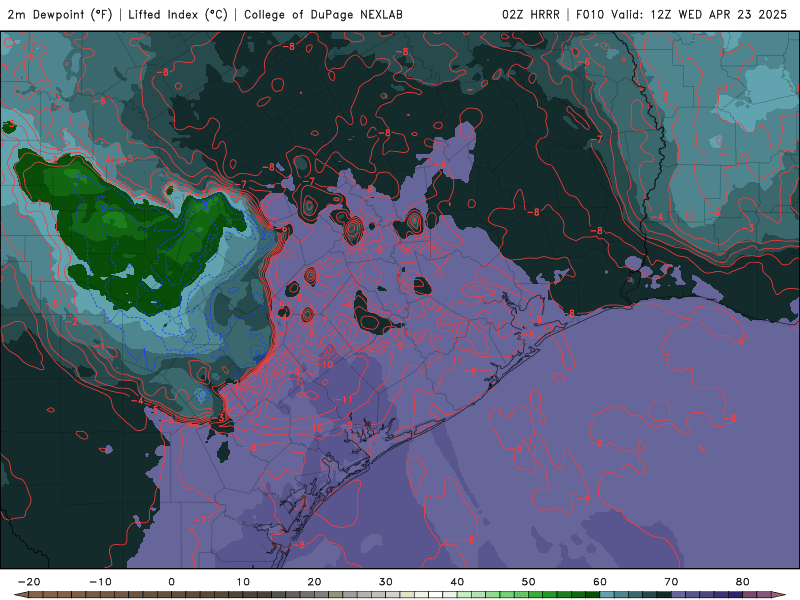Click the 80 label on the color scale
Screen dimensions: 800x600
pos(743,582)
